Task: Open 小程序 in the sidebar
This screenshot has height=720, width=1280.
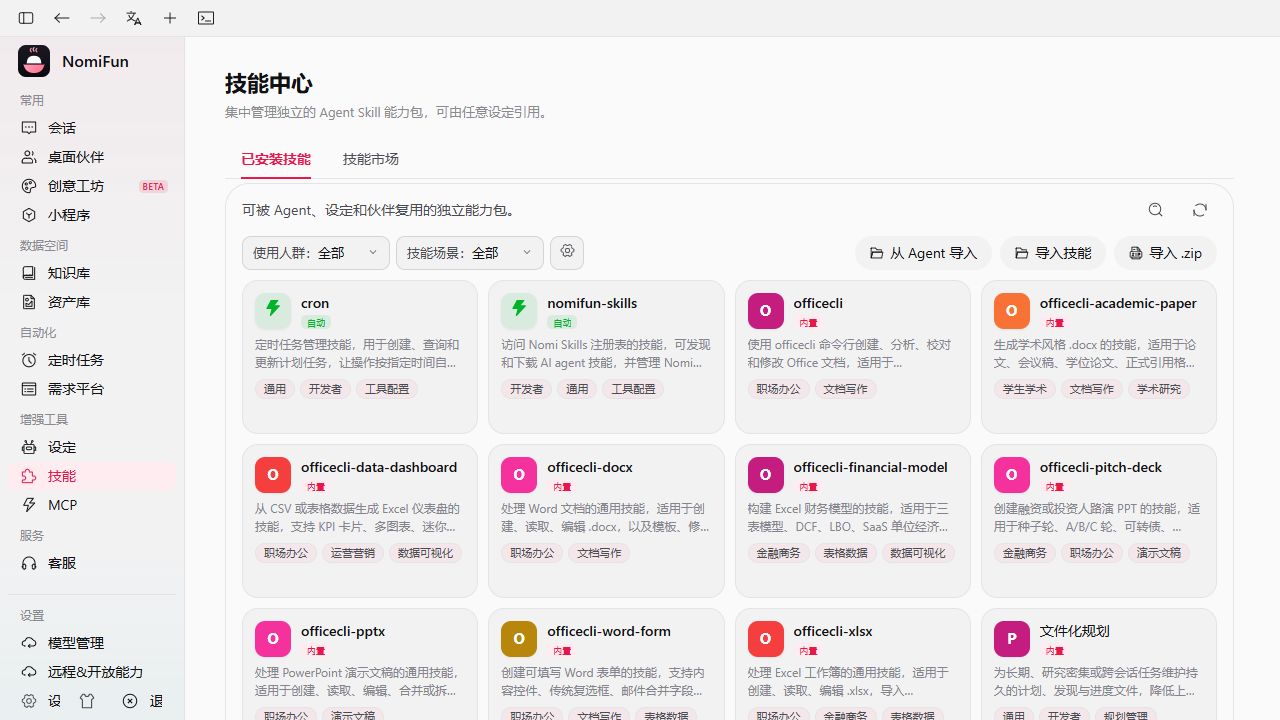Action: click(92, 215)
